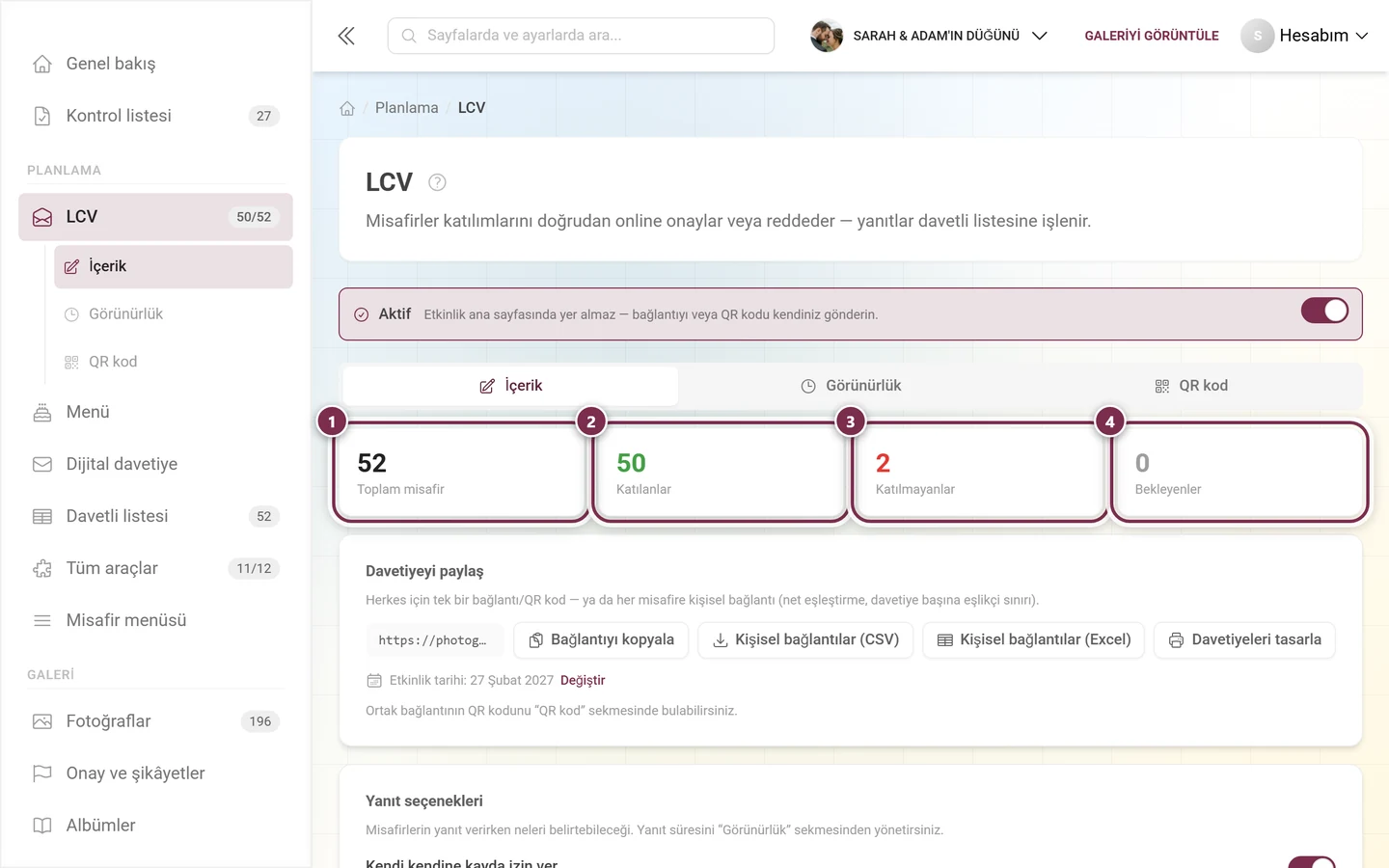This screenshot has width=1389, height=868.
Task: Open the QR kod sub-item in the sidebar
Action: (174, 362)
